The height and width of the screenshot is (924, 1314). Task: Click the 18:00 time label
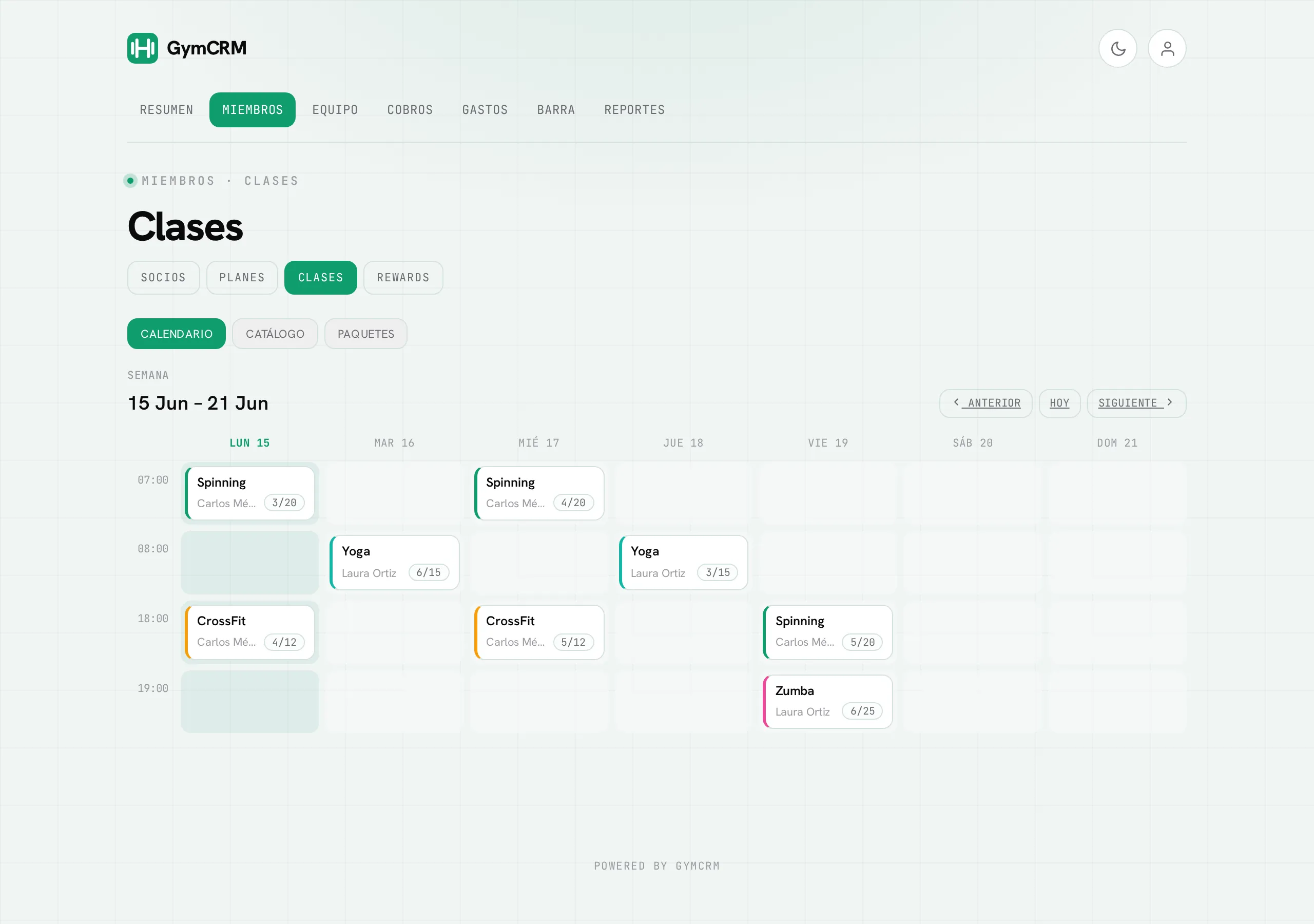click(x=153, y=619)
